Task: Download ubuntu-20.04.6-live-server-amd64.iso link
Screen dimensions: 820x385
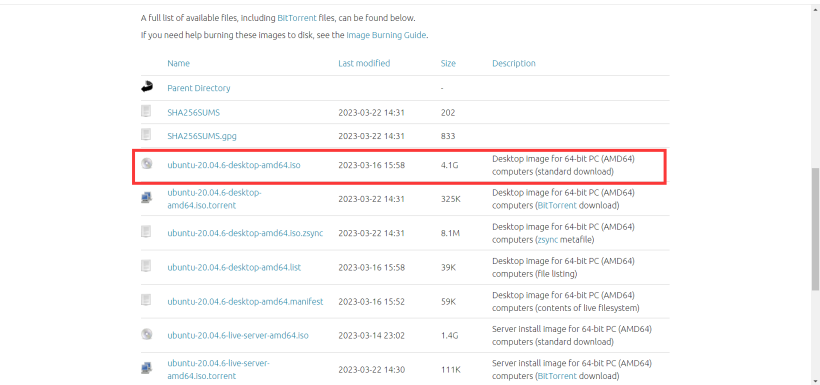Action: click(238, 335)
